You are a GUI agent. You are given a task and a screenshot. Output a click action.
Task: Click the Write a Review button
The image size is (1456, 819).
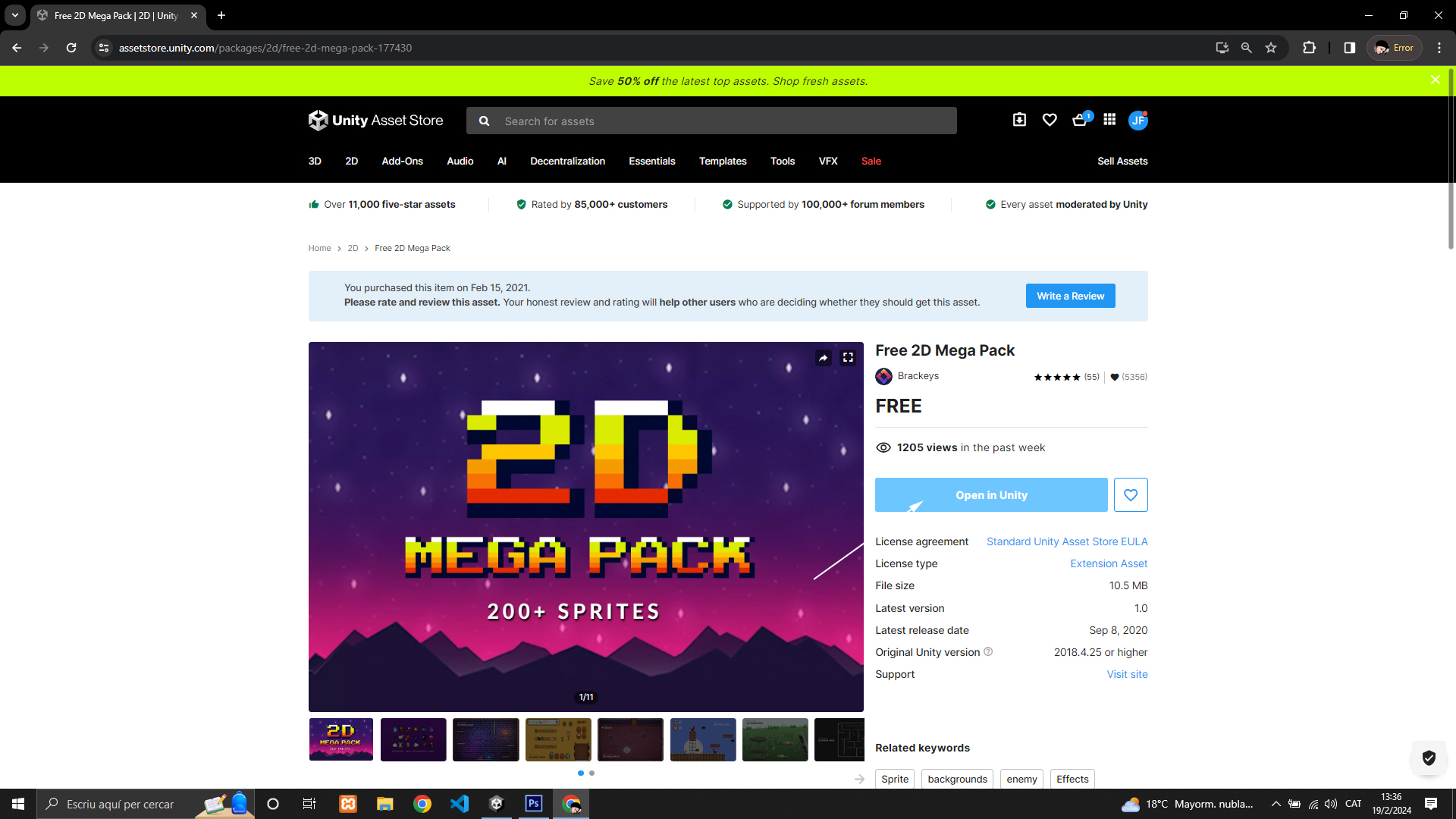[x=1070, y=296]
